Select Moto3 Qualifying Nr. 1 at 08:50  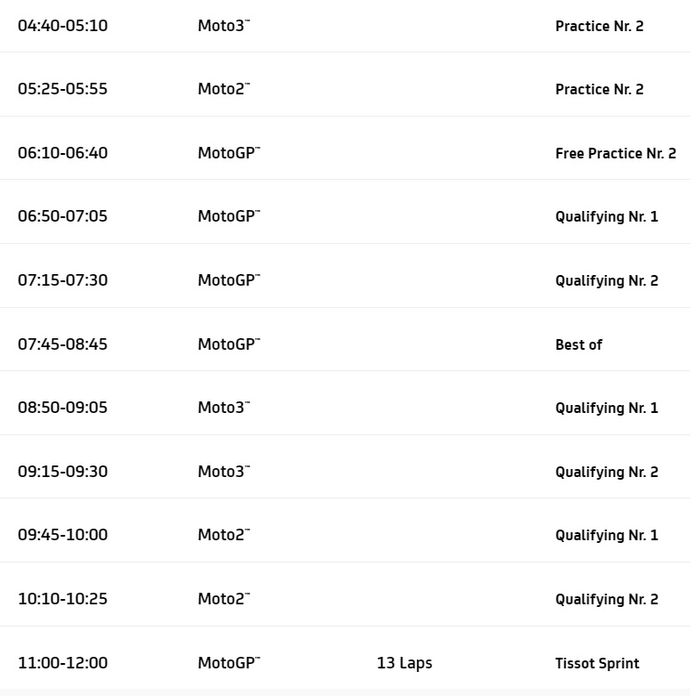606,408
